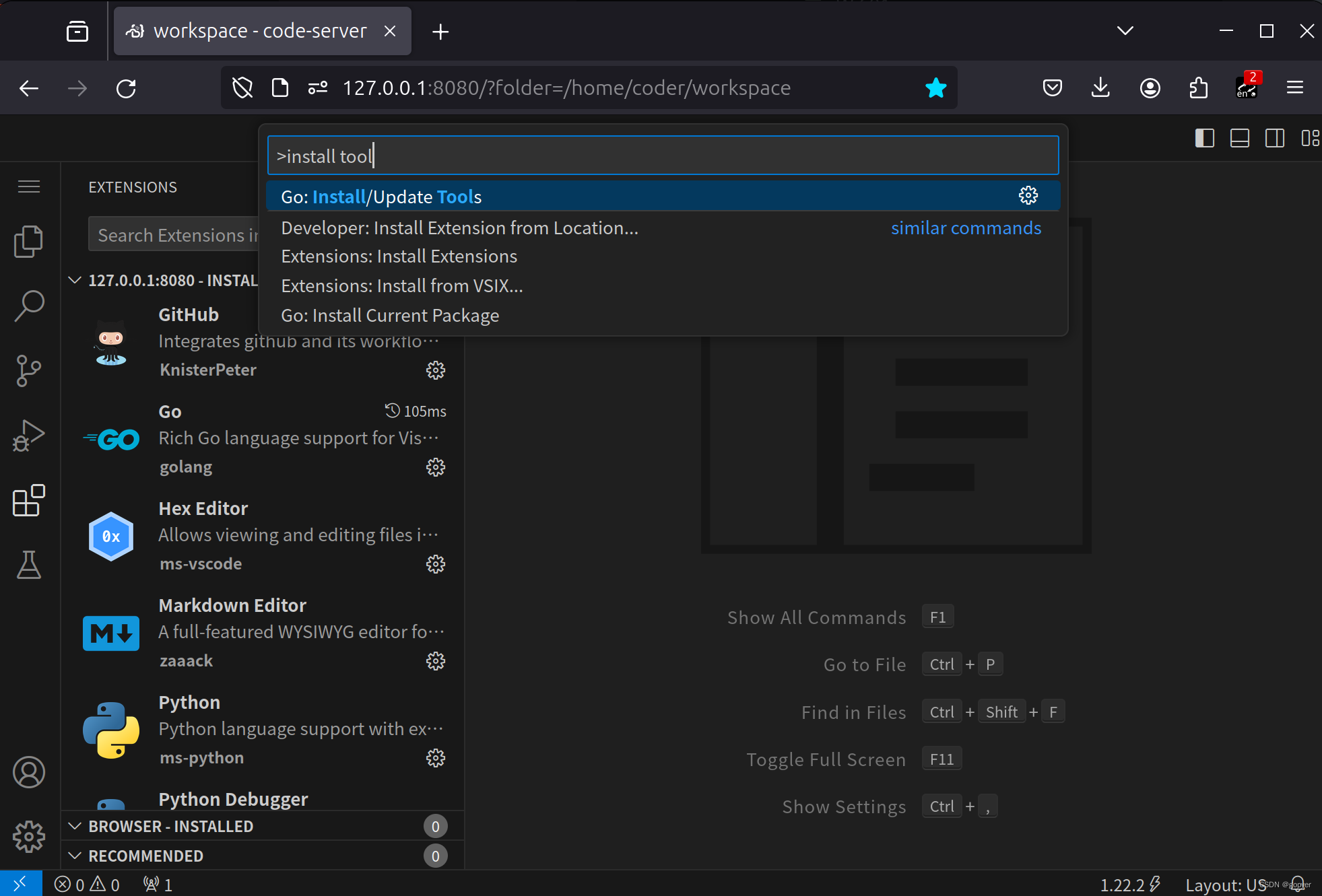Close the workspace - code-server tab
Screen dimensions: 1322x896
pyautogui.click(x=390, y=31)
